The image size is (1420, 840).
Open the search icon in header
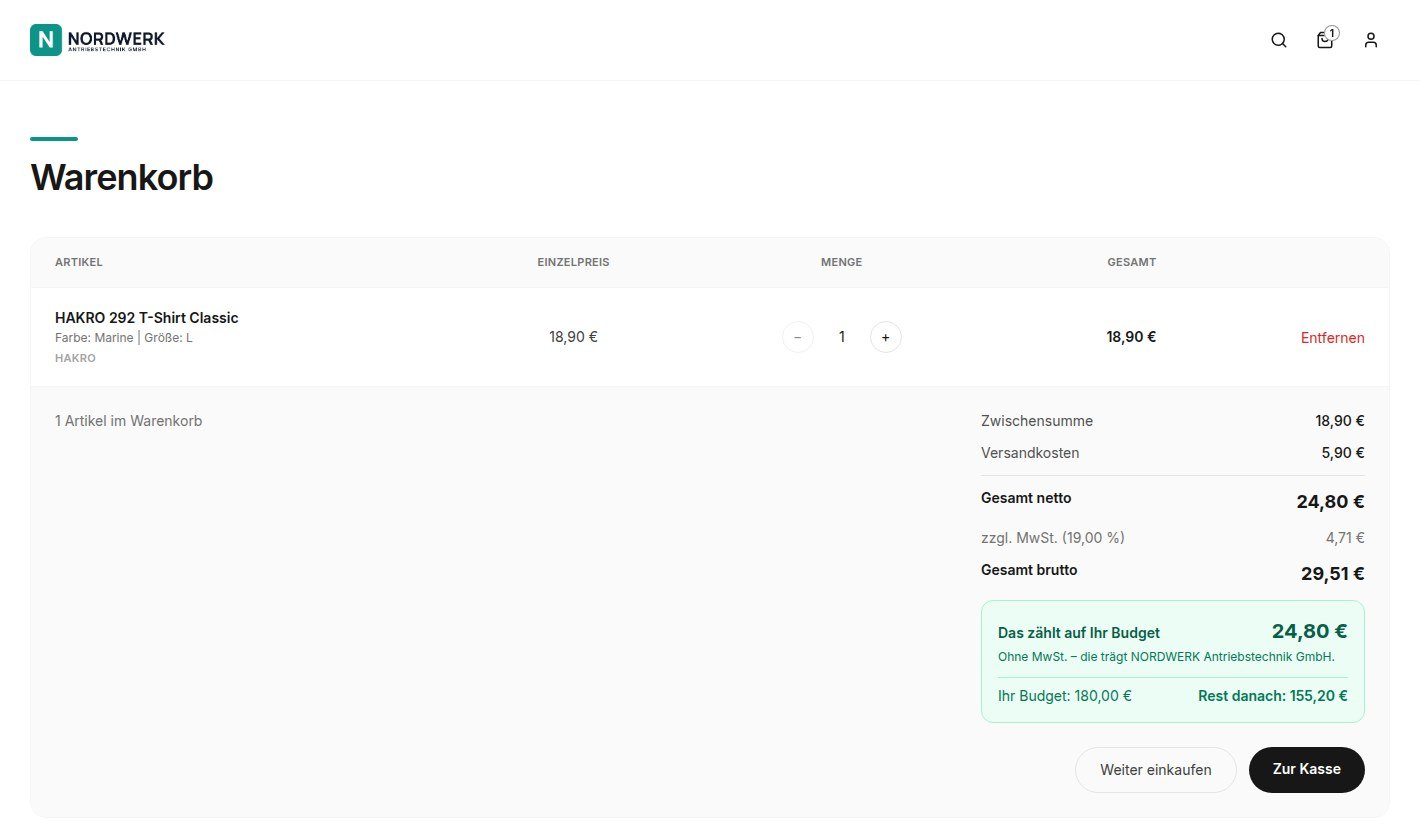[x=1279, y=40]
